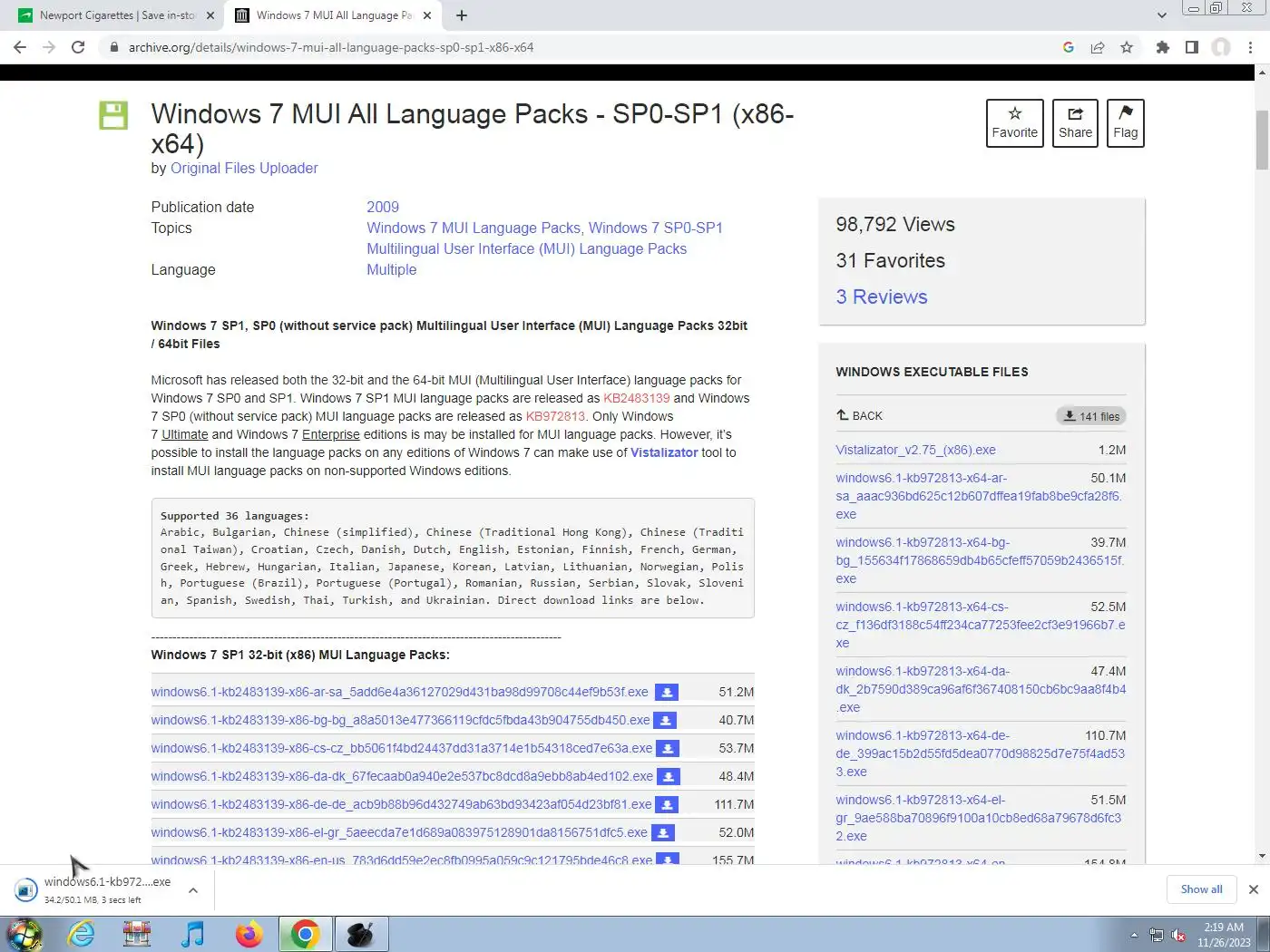Image resolution: width=1270 pixels, height=952 pixels.
Task: Click the view site information lock icon
Action: click(113, 47)
